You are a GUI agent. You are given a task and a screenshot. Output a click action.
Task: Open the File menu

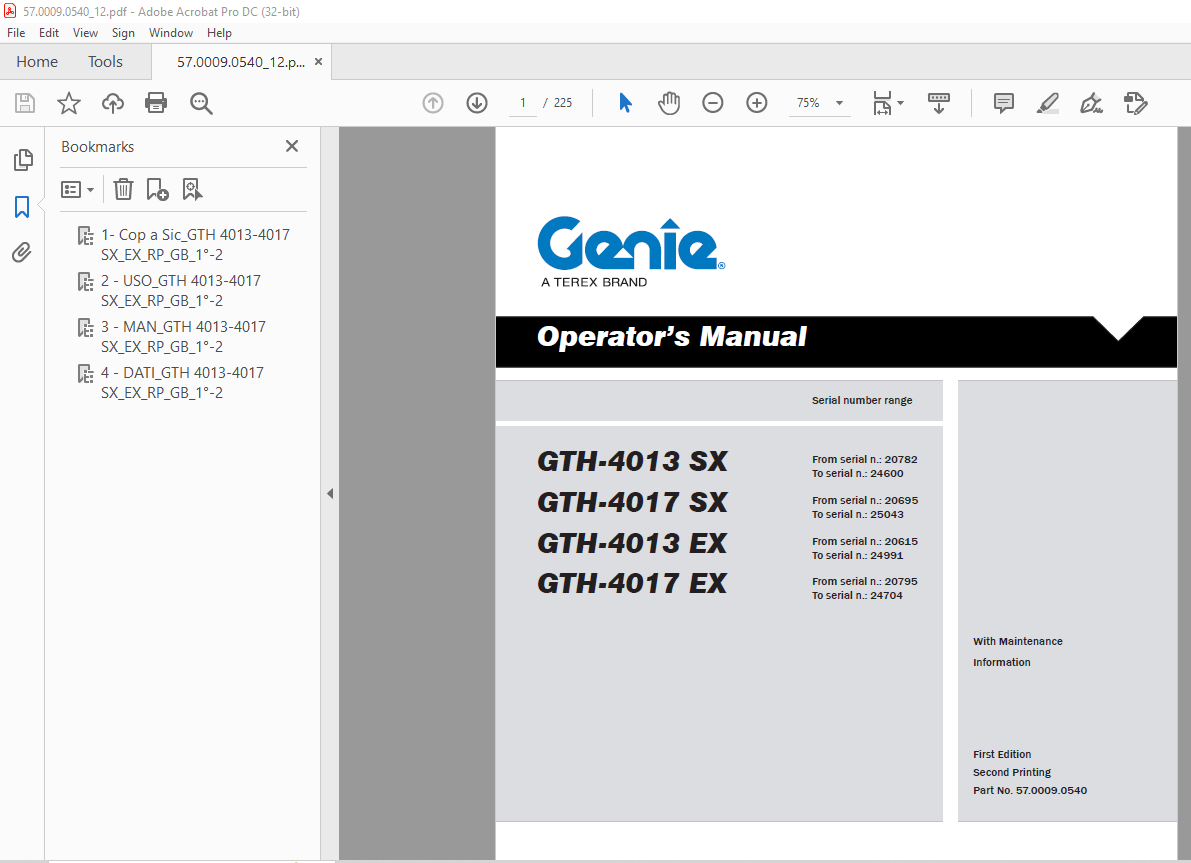[x=16, y=33]
